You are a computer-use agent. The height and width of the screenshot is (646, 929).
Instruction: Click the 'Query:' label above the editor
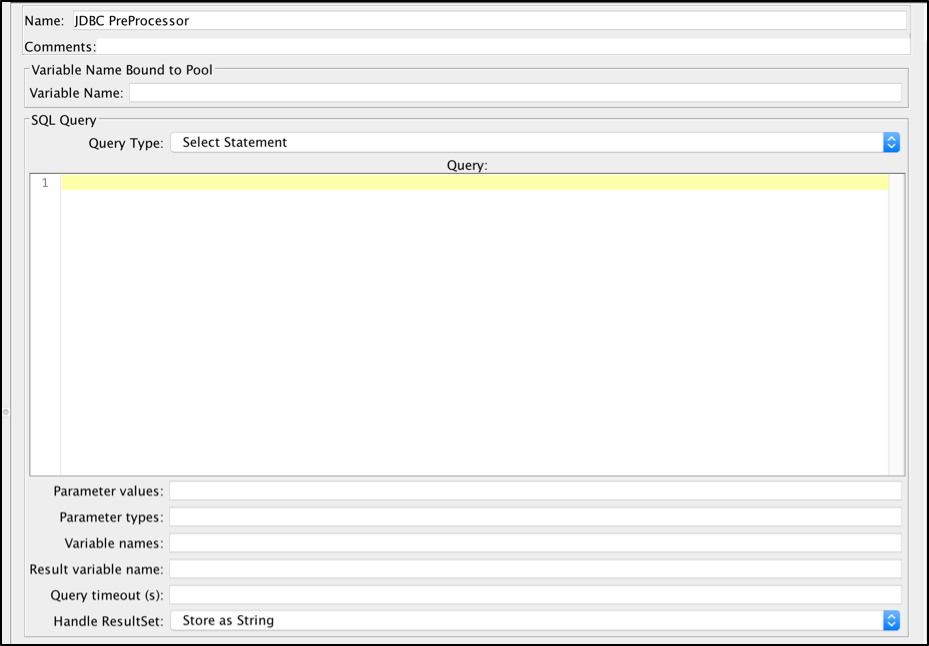pyautogui.click(x=467, y=165)
